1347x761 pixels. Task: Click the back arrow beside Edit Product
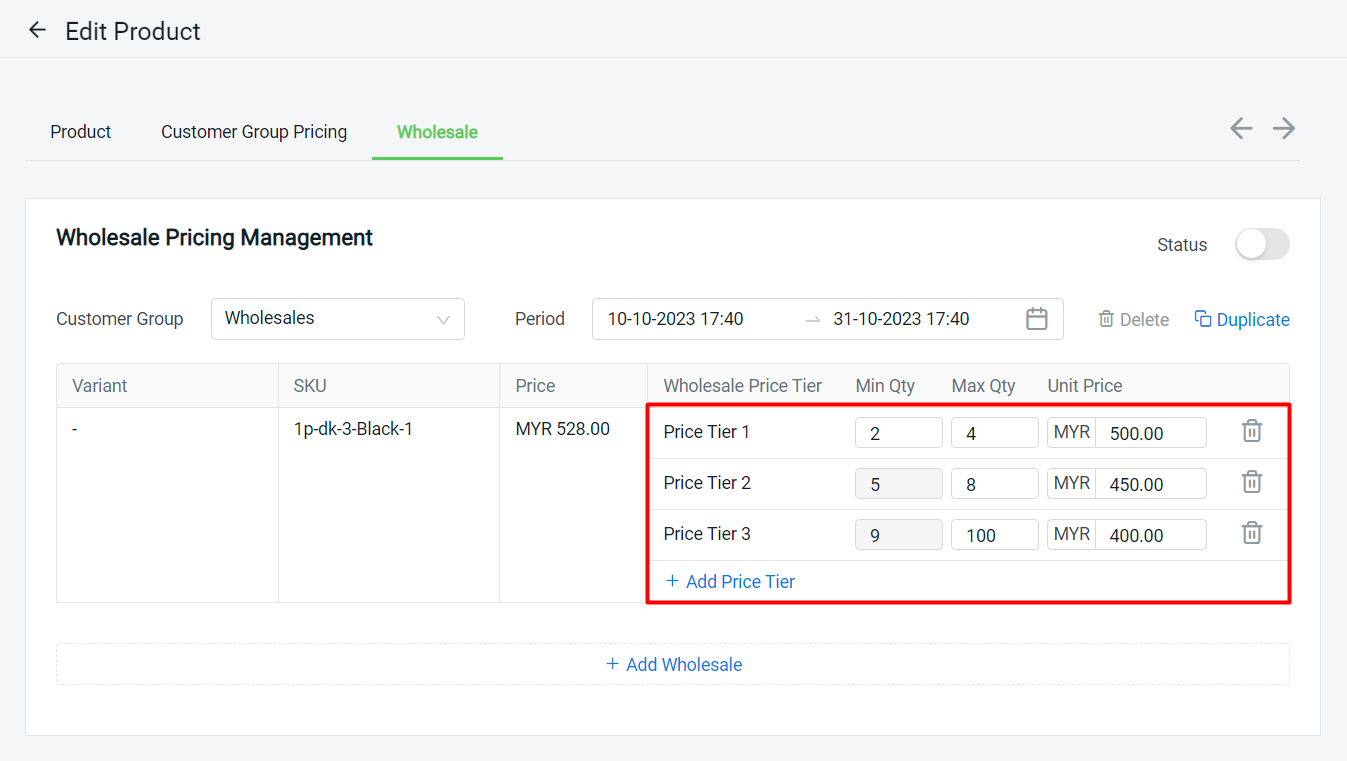(x=37, y=30)
